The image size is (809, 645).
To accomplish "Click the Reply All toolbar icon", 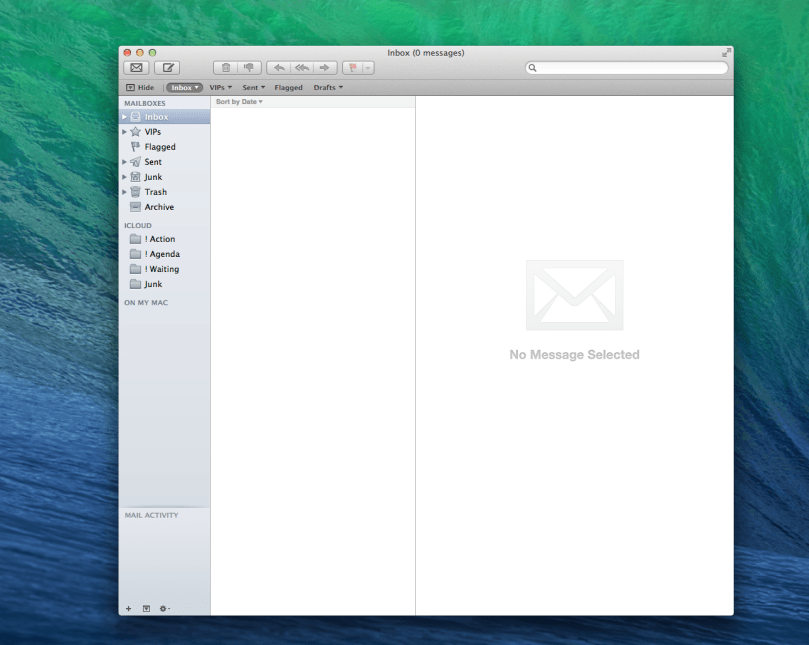I will point(302,67).
